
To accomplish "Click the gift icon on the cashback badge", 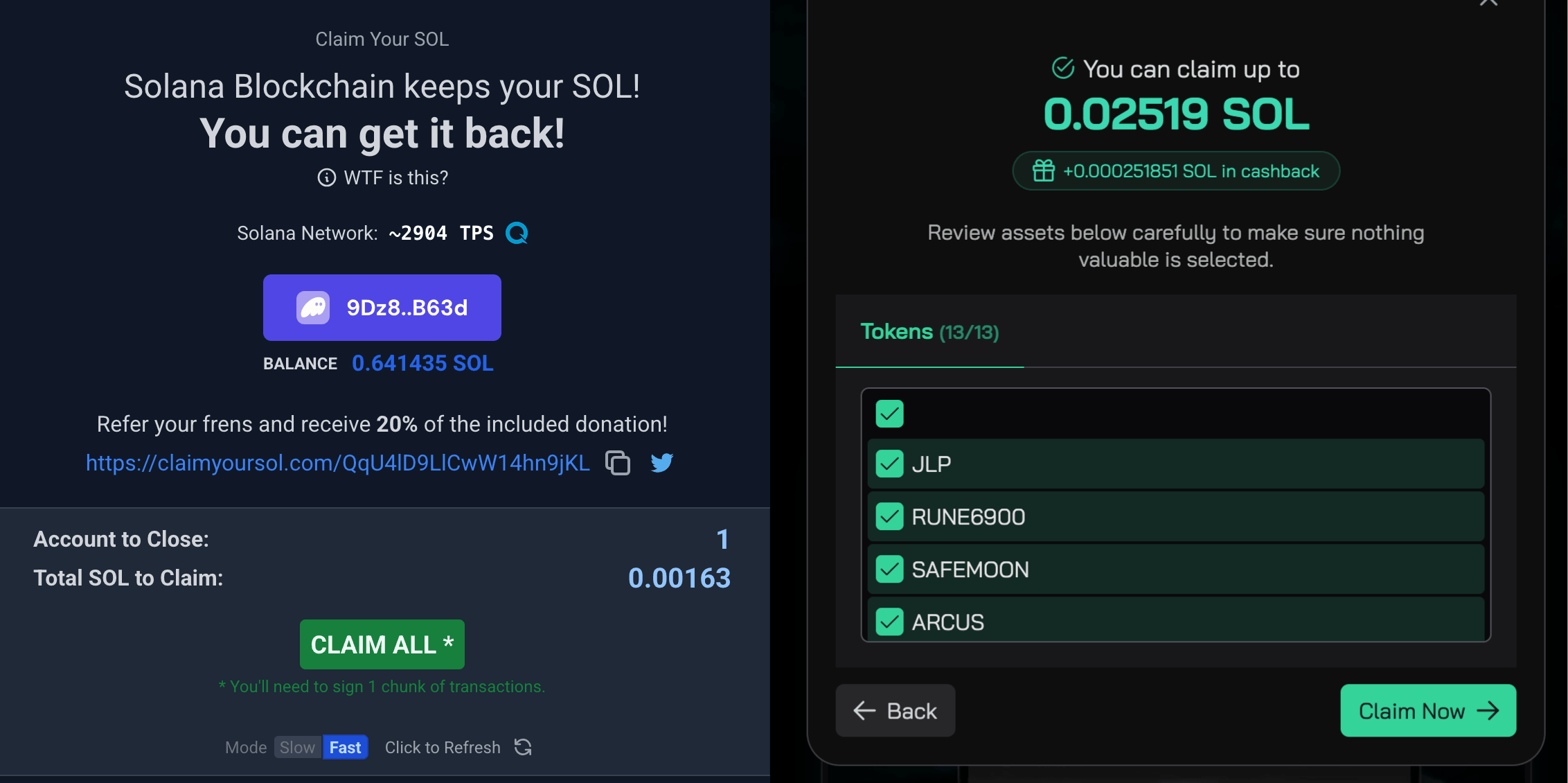I will (1042, 170).
